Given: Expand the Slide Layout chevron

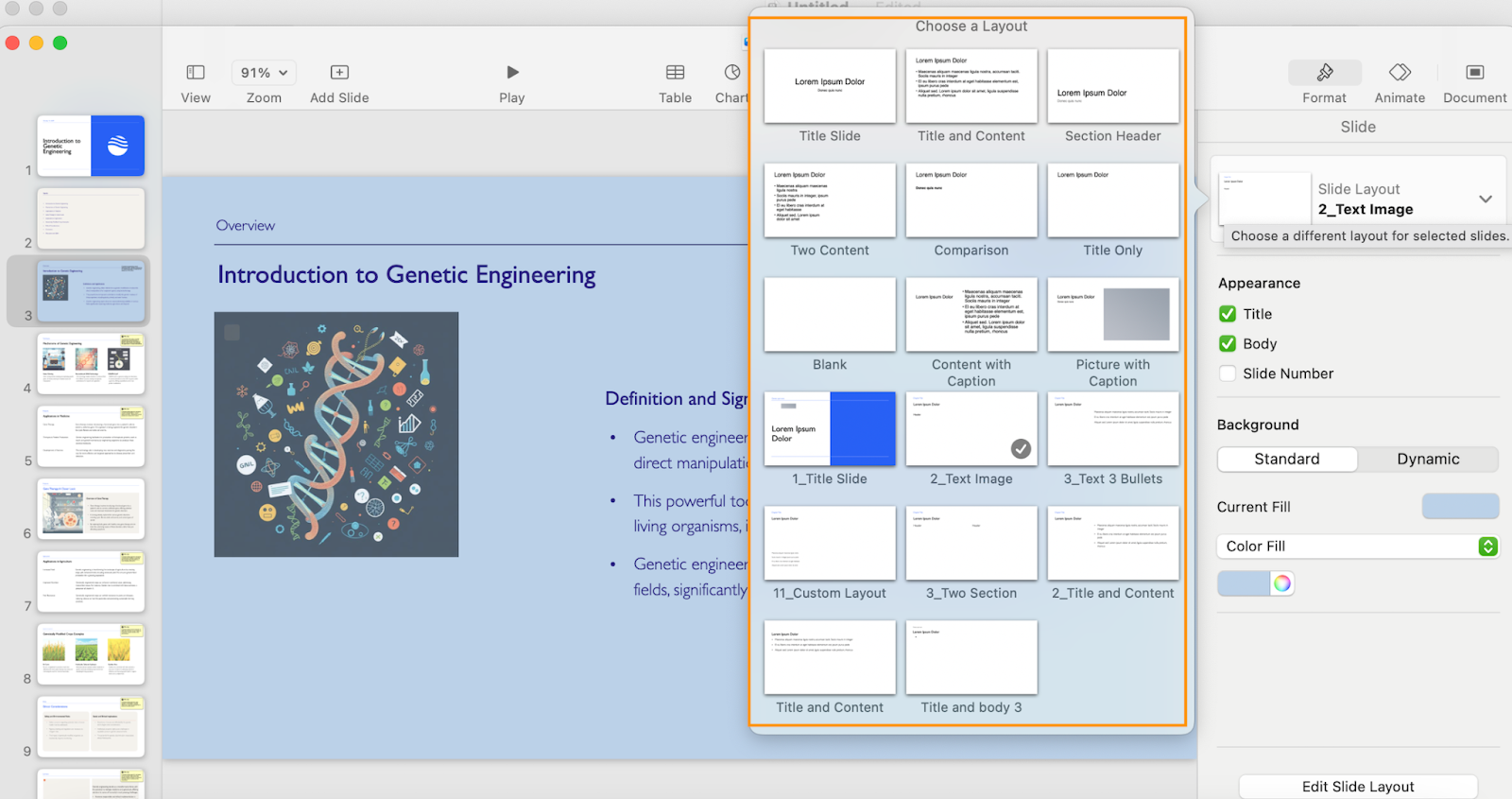Looking at the screenshot, I should pos(1485,199).
